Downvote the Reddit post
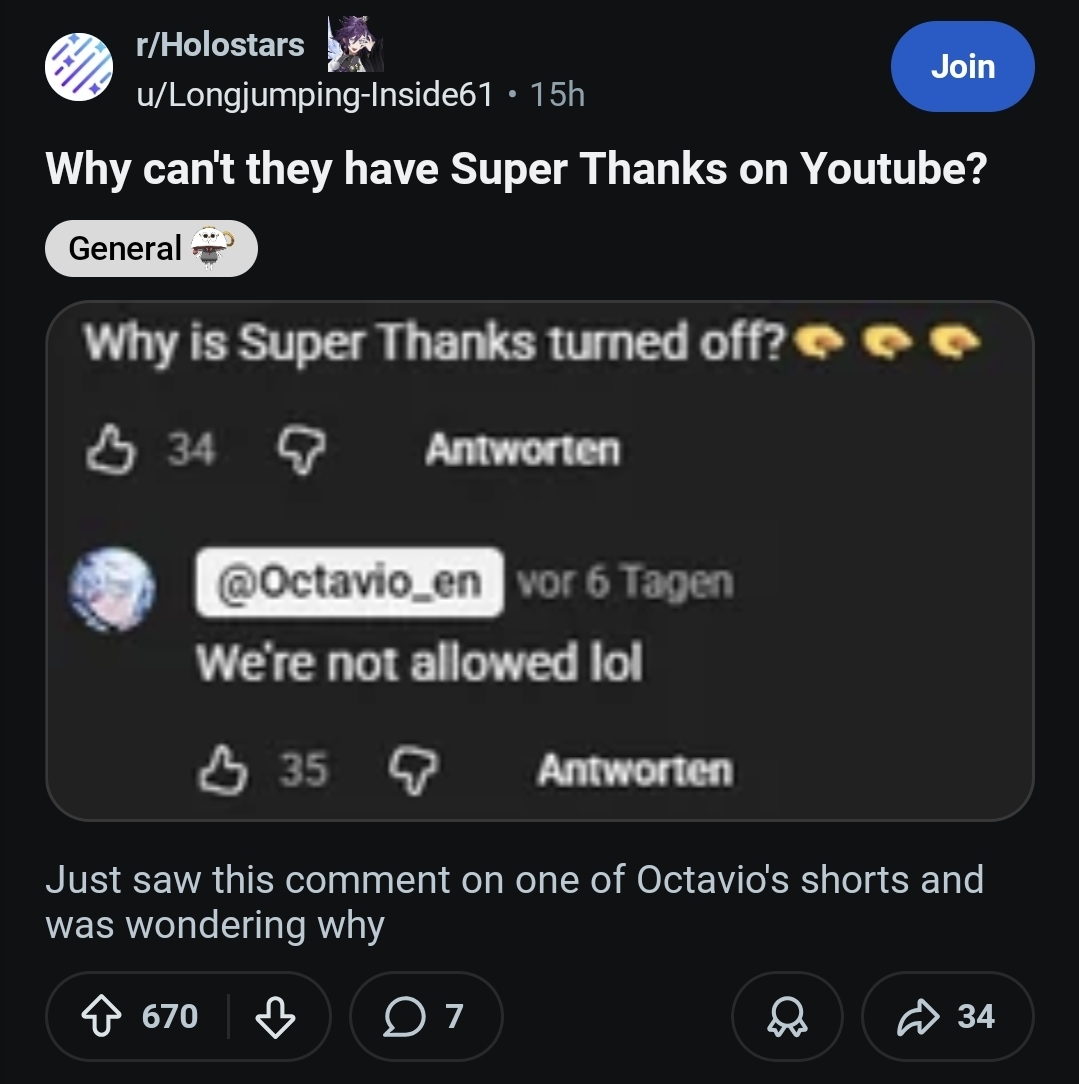 275,1017
